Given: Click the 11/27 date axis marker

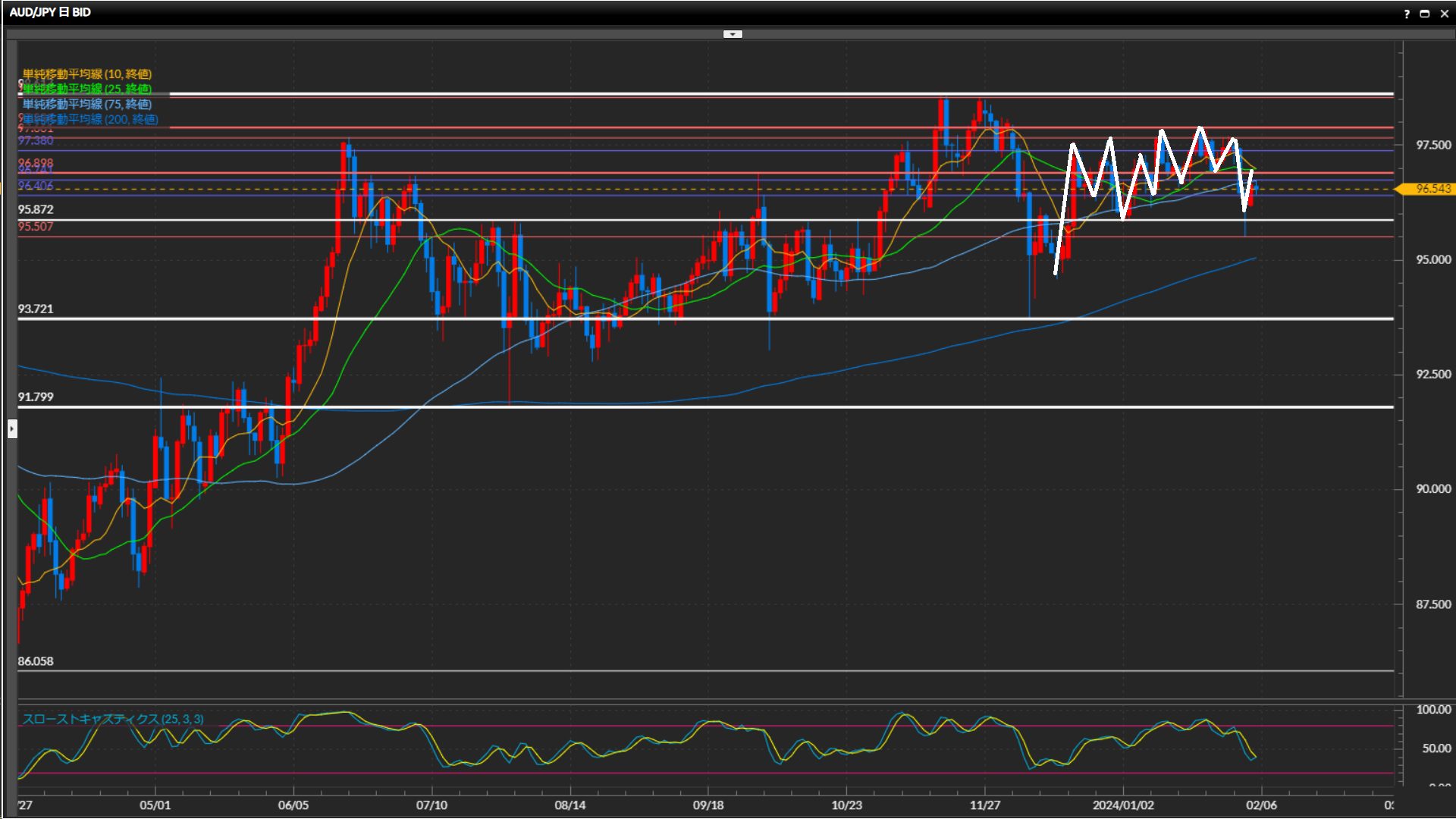Looking at the screenshot, I should click(x=984, y=805).
